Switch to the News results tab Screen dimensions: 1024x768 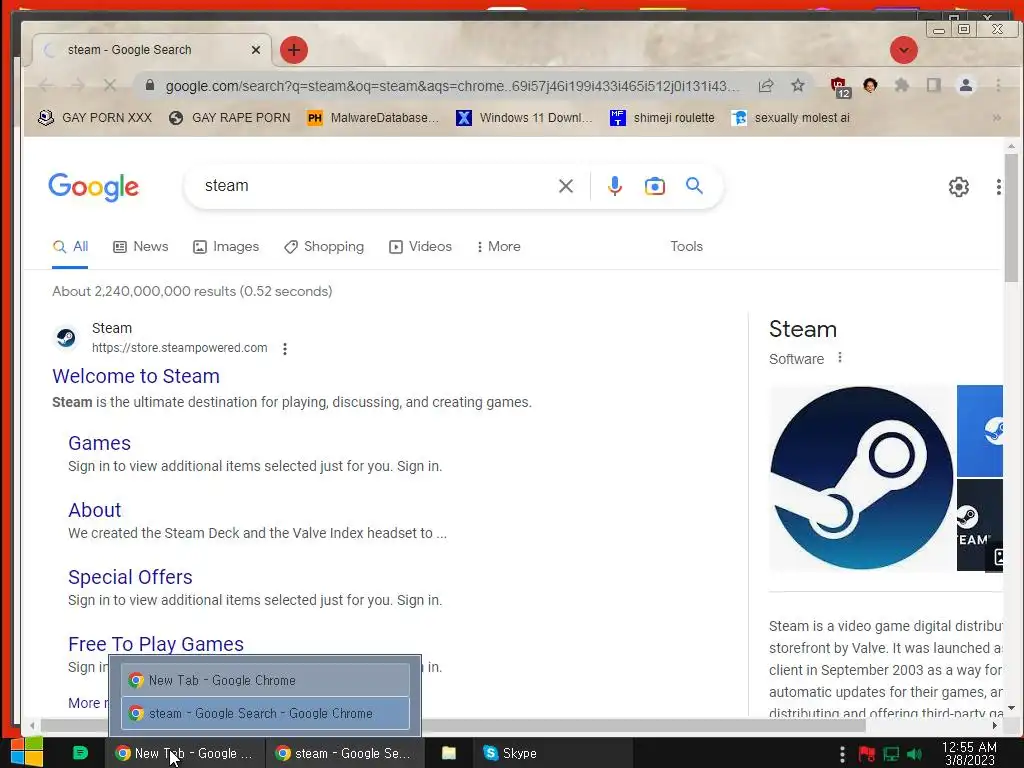click(141, 247)
